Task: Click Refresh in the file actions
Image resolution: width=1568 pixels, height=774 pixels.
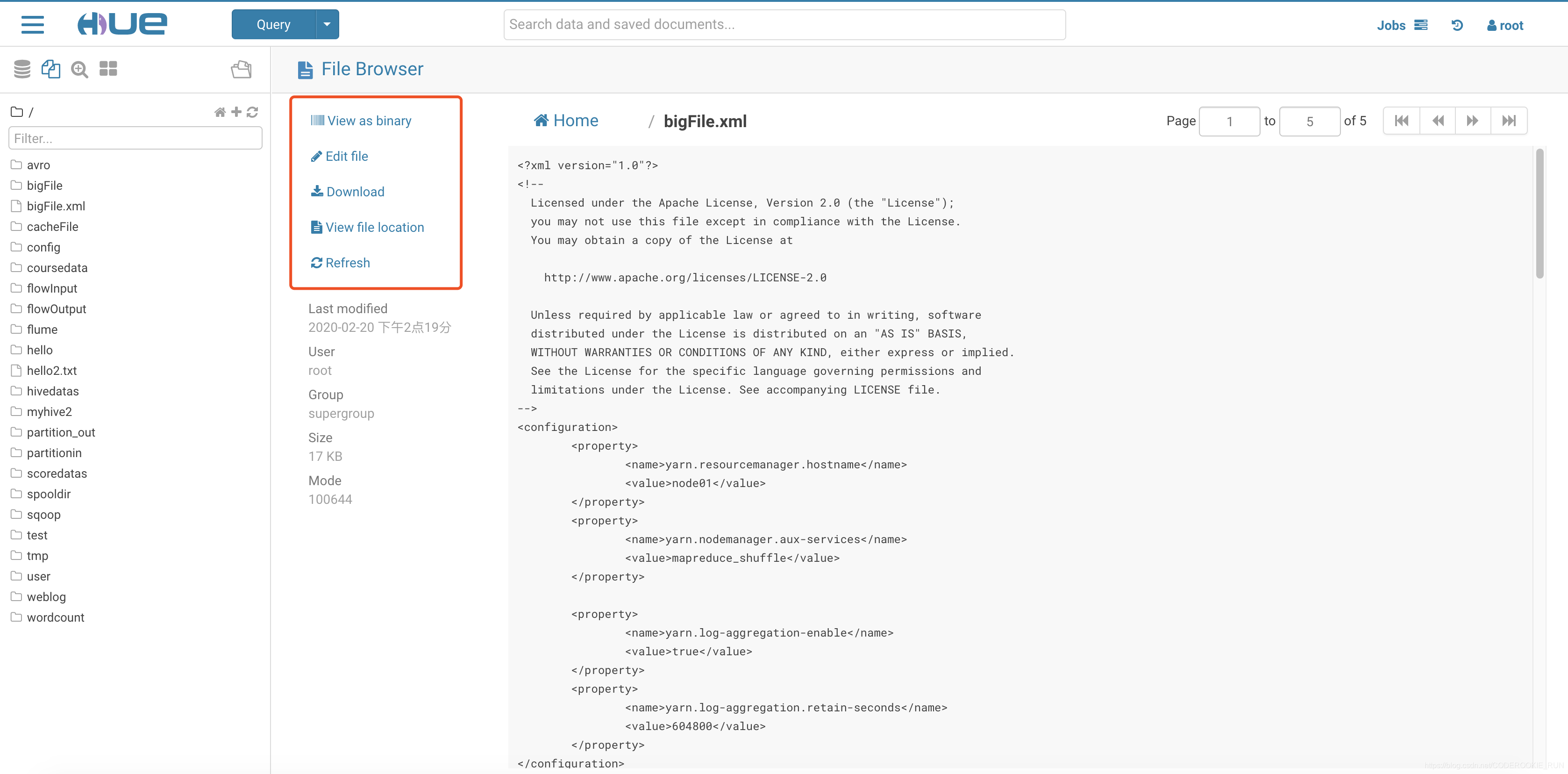Action: (x=340, y=263)
